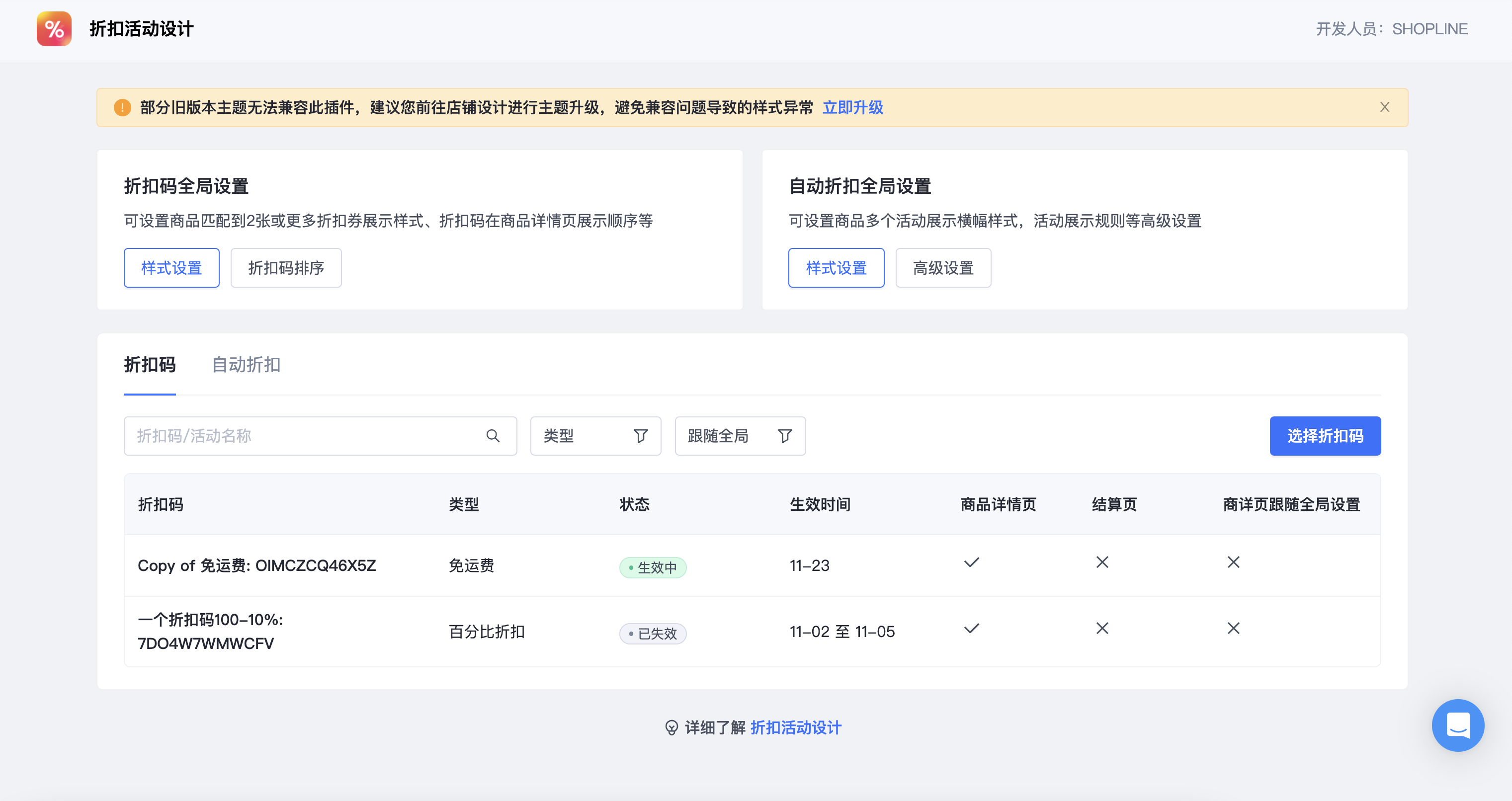
Task: Open 折扣码排序 sorting settings
Action: tap(286, 268)
